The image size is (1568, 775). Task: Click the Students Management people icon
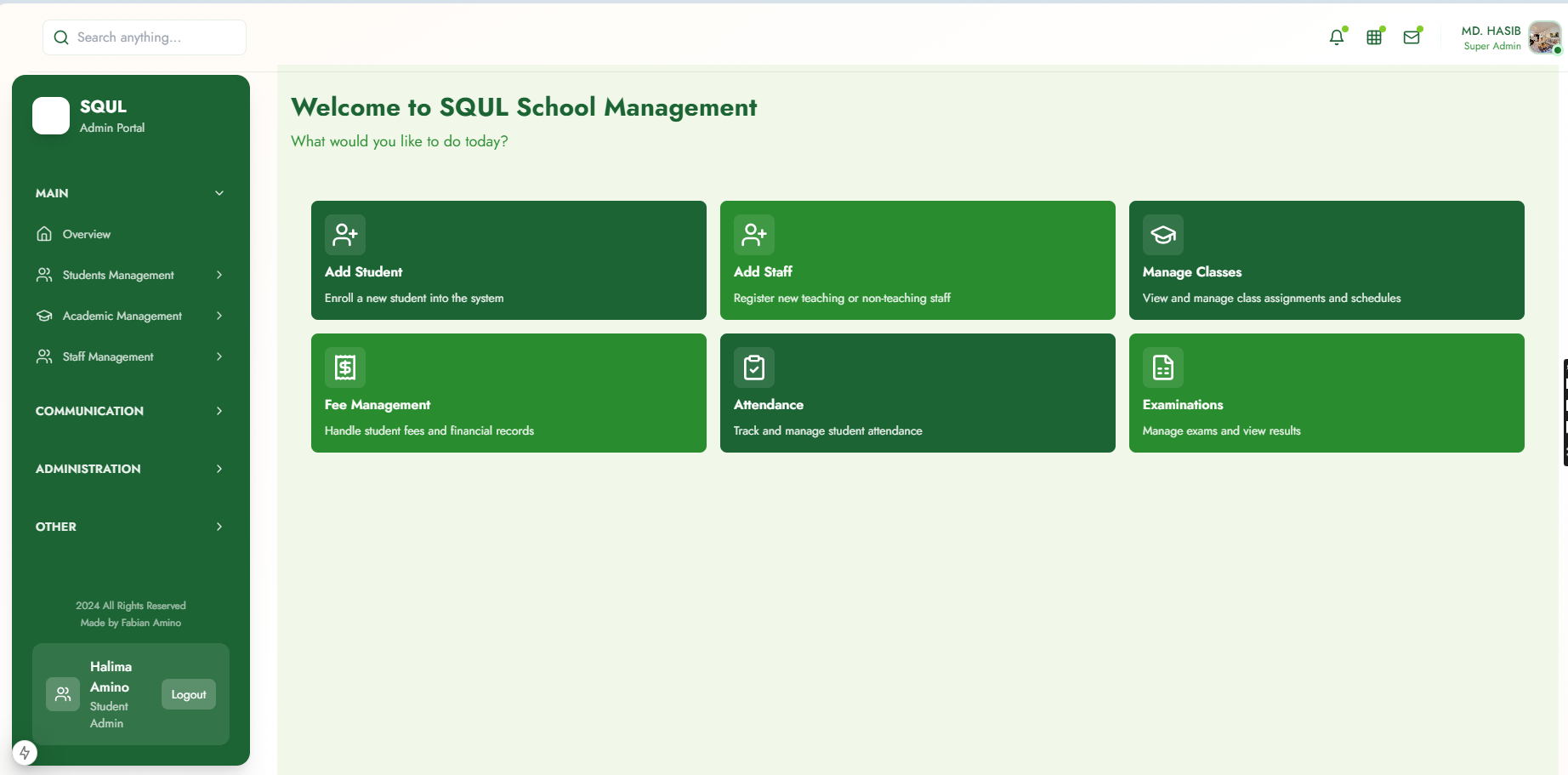point(44,275)
